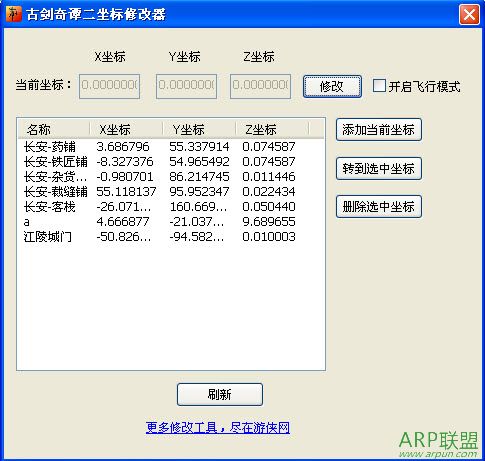
Task: Click X value 3.686796
Action: 123,147
